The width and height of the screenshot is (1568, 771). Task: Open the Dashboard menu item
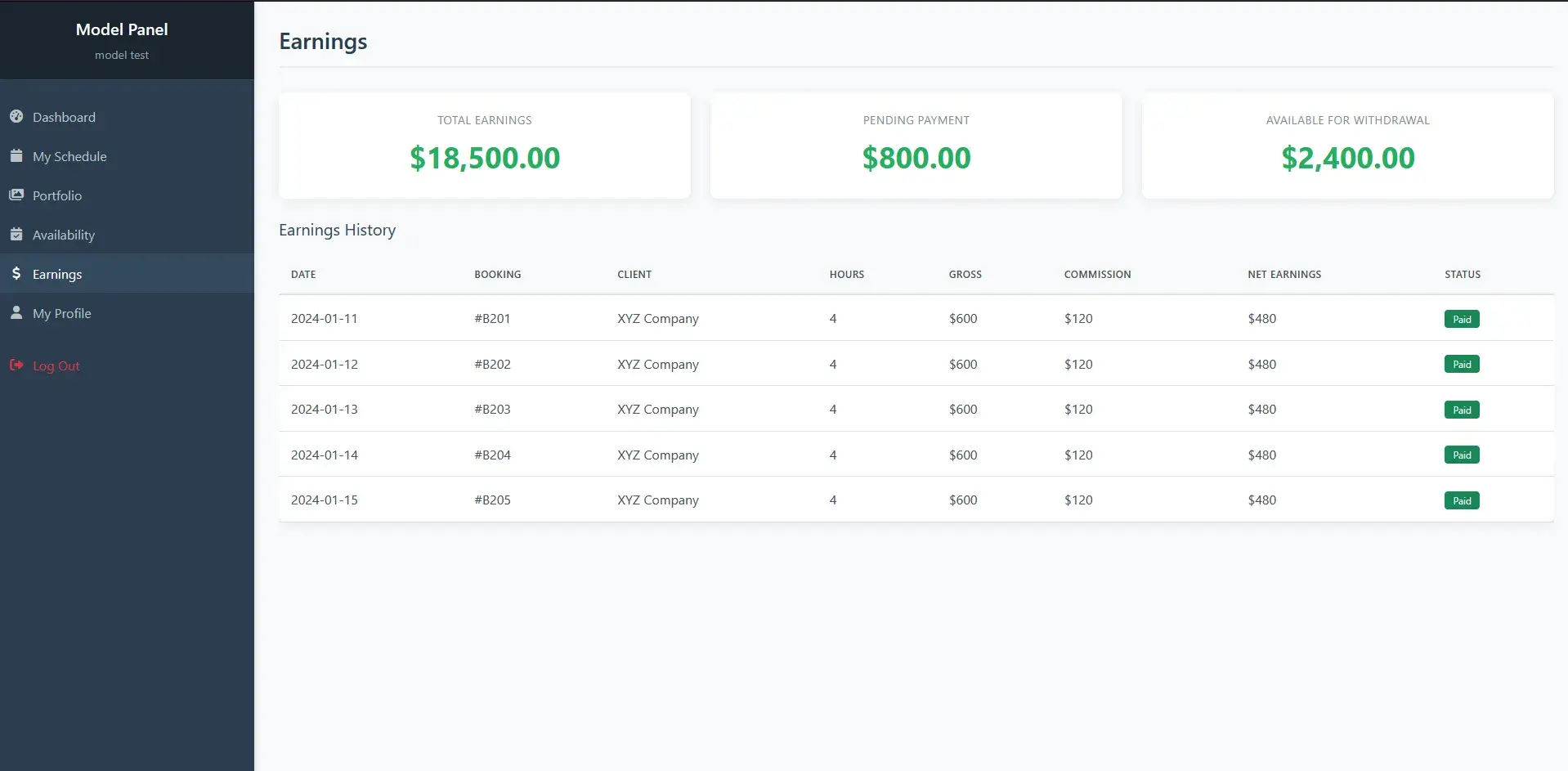(64, 118)
